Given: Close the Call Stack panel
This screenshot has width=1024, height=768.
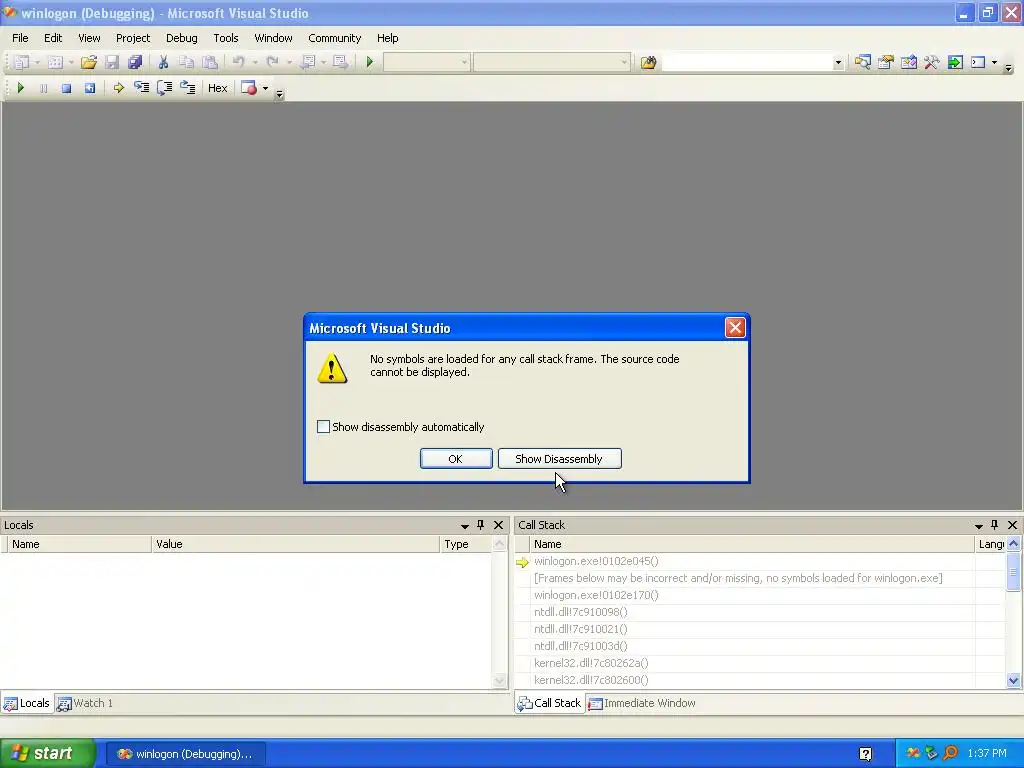Looking at the screenshot, I should (x=1012, y=525).
